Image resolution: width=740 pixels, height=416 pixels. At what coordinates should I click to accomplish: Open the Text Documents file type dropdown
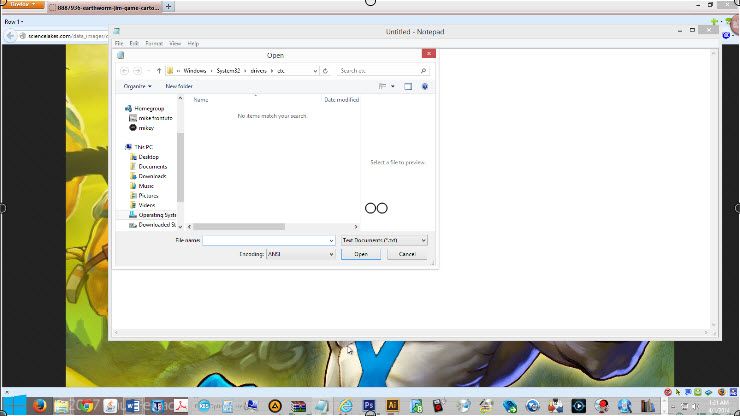coord(384,240)
